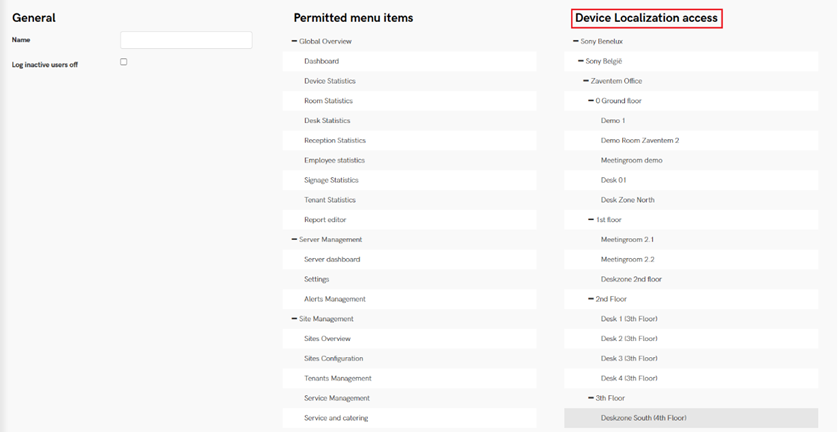Collapse the 0 Ground floor node

[x=591, y=101]
